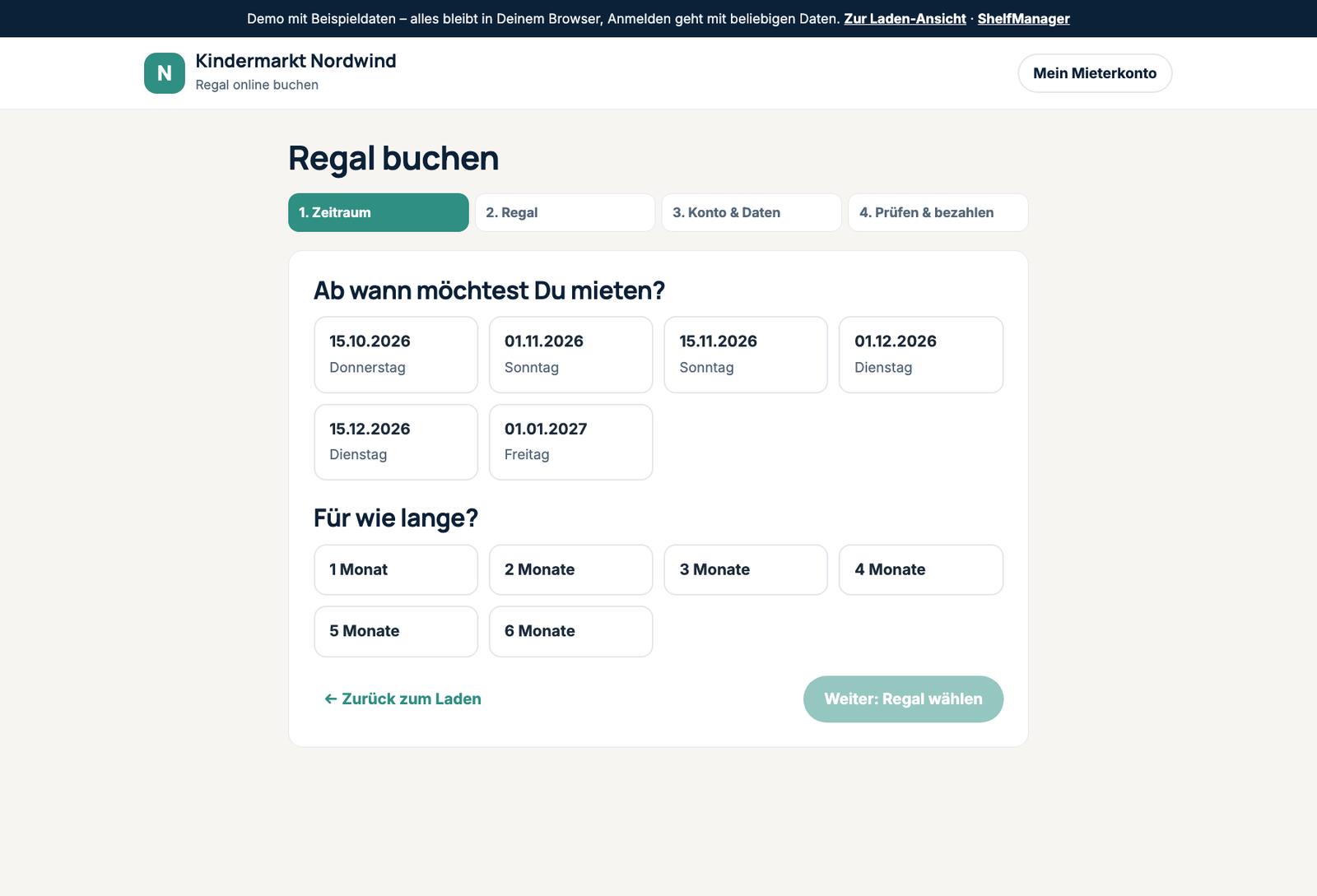1317x896 pixels.
Task: Follow the Zur Laden-Ansicht link
Action: [x=905, y=19]
